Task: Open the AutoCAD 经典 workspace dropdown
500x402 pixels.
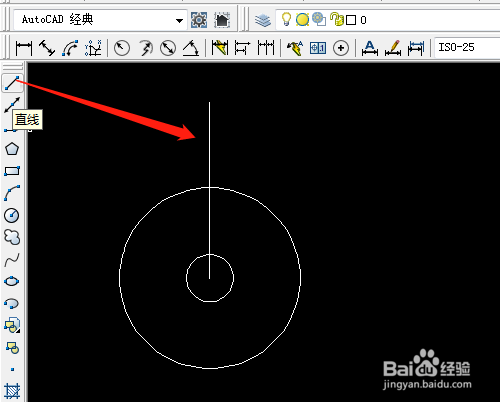Action: coord(100,20)
